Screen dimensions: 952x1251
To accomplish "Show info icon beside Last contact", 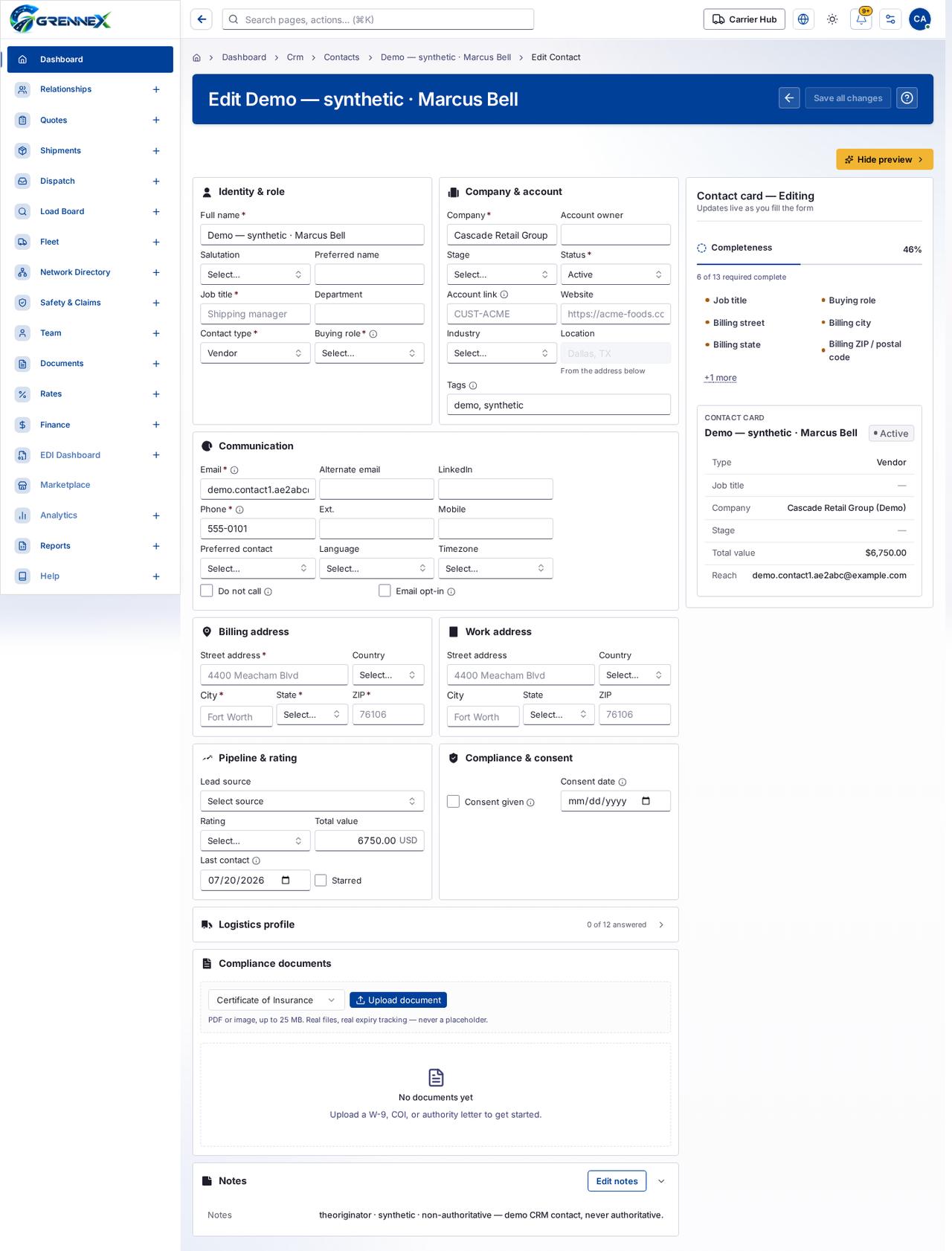I will click(x=257, y=861).
